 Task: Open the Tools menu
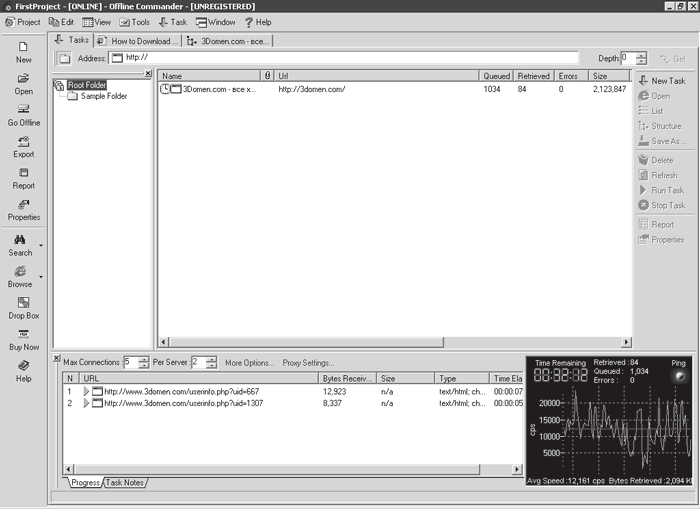point(134,22)
